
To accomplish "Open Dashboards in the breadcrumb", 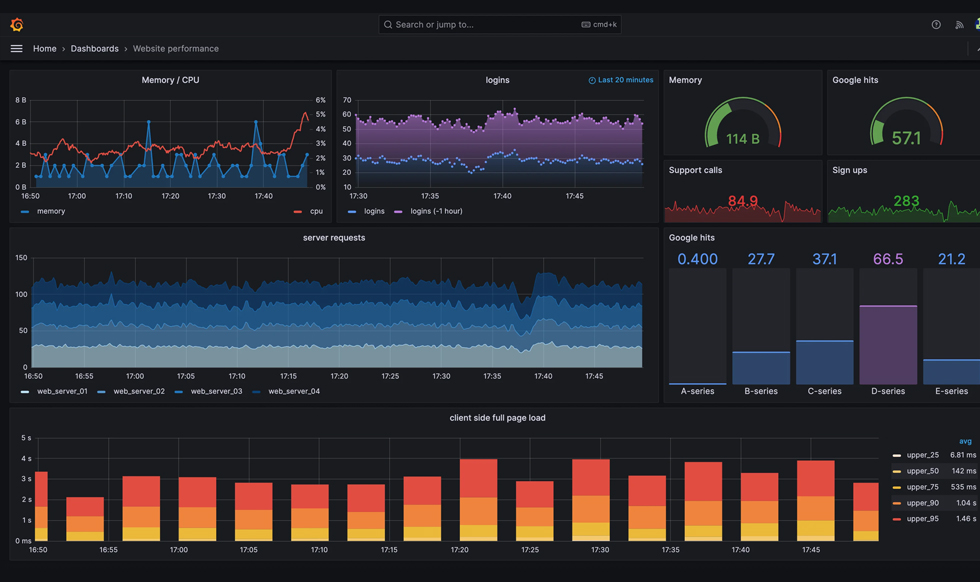I will pyautogui.click(x=94, y=48).
